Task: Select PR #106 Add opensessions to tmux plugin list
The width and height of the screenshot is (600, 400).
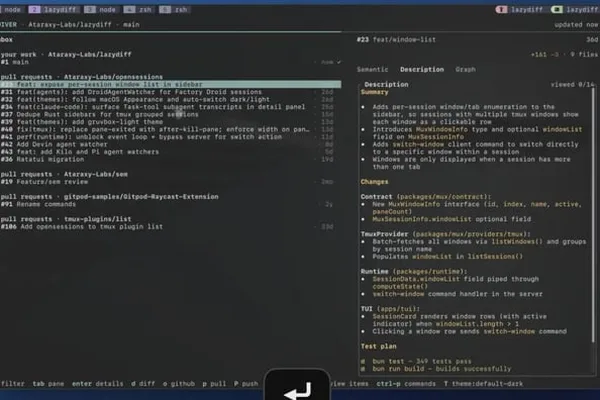Action: coord(170,227)
